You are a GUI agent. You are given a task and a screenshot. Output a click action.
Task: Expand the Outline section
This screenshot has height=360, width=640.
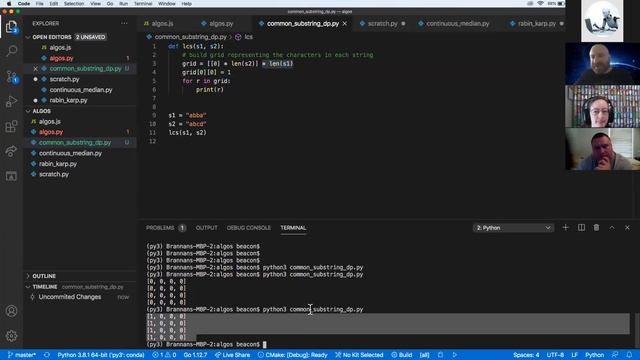point(80,276)
